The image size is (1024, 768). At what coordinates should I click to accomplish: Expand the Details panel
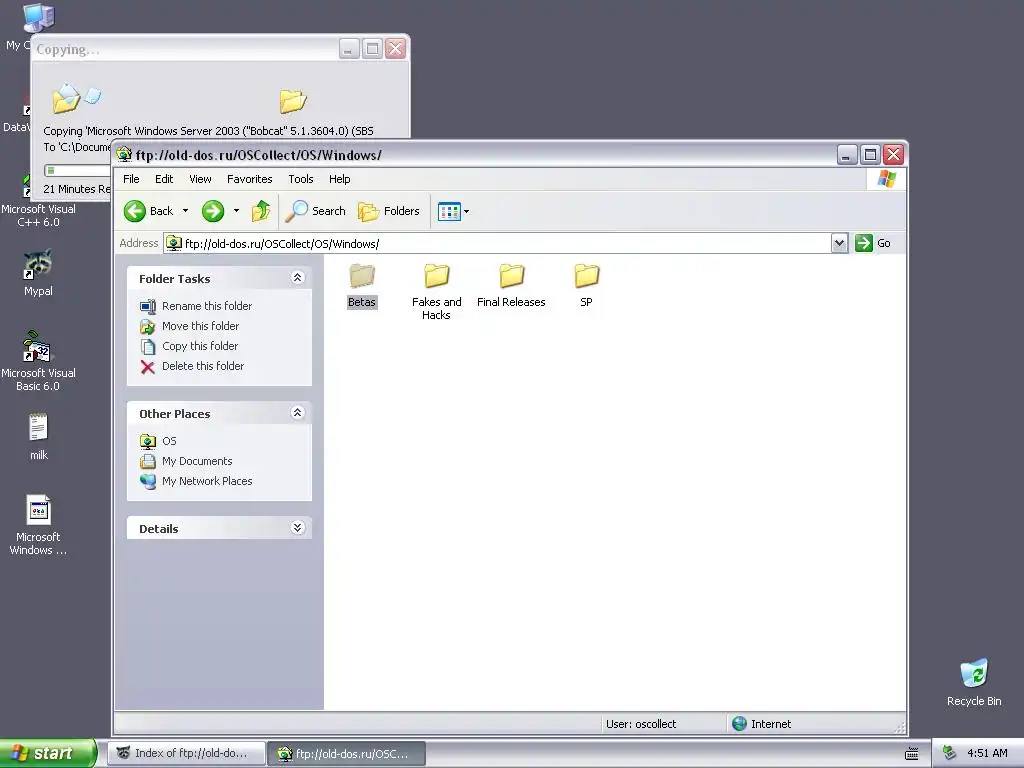297,528
